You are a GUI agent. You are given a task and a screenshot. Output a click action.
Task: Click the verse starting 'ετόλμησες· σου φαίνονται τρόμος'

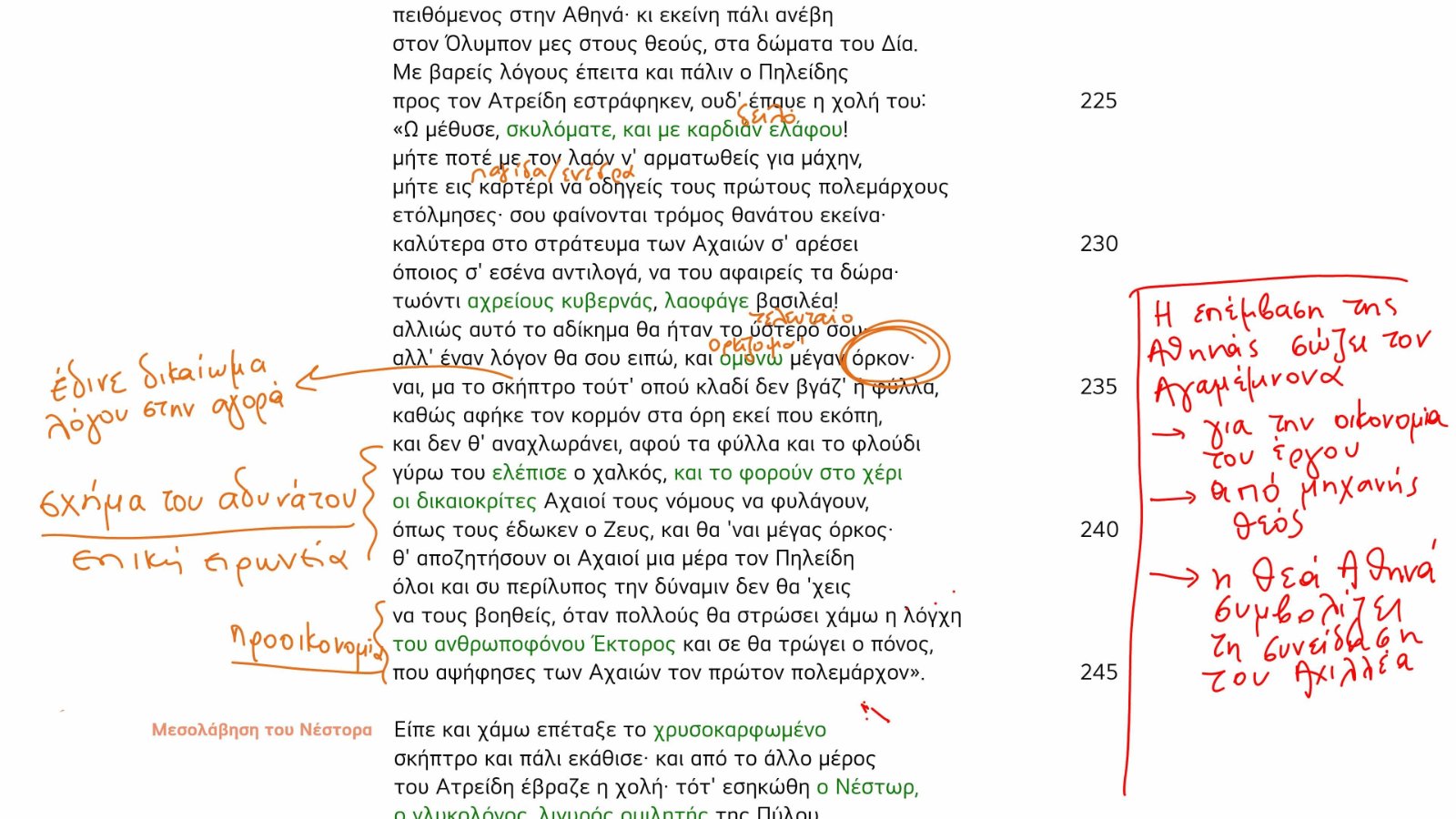click(640, 216)
